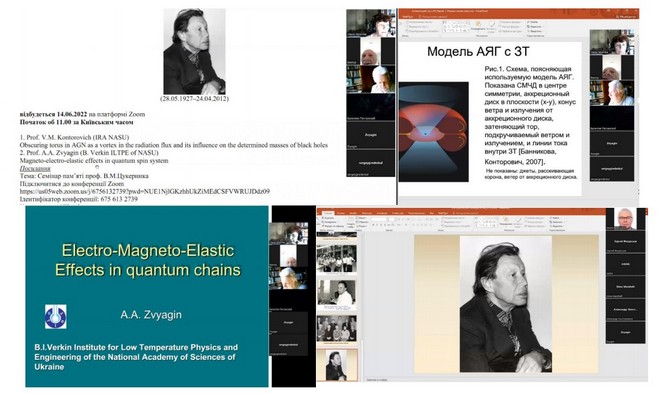Select the Zvyagin tile beside the announcement
The height and width of the screenshot is (394, 660).
(x=370, y=135)
